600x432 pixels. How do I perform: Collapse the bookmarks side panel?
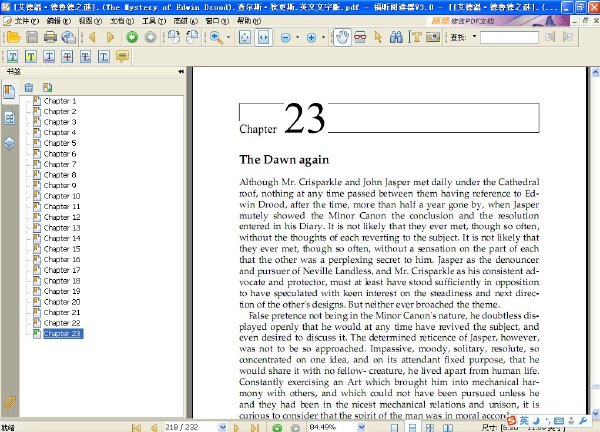coord(181,72)
